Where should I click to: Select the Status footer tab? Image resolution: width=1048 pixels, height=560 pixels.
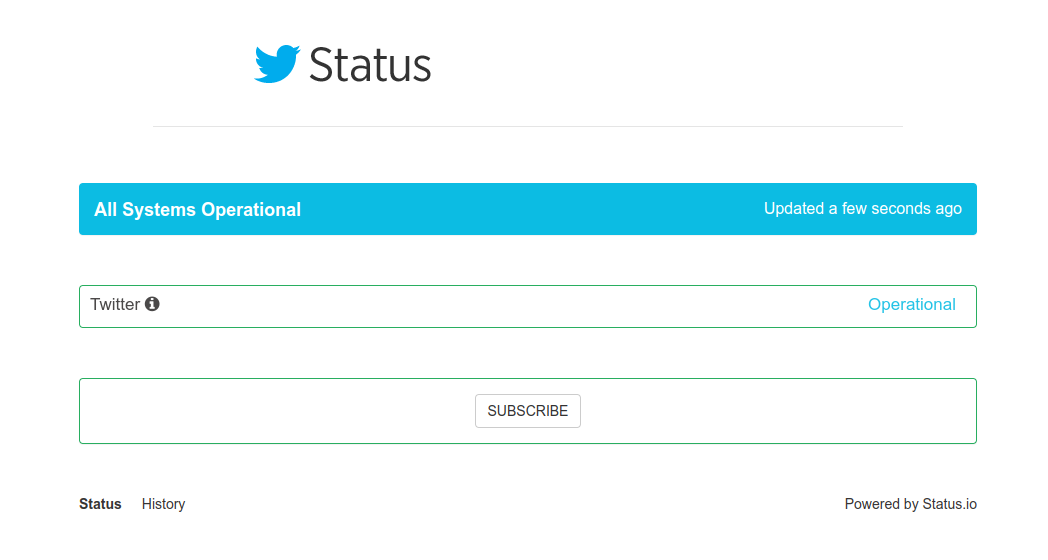tap(100, 504)
